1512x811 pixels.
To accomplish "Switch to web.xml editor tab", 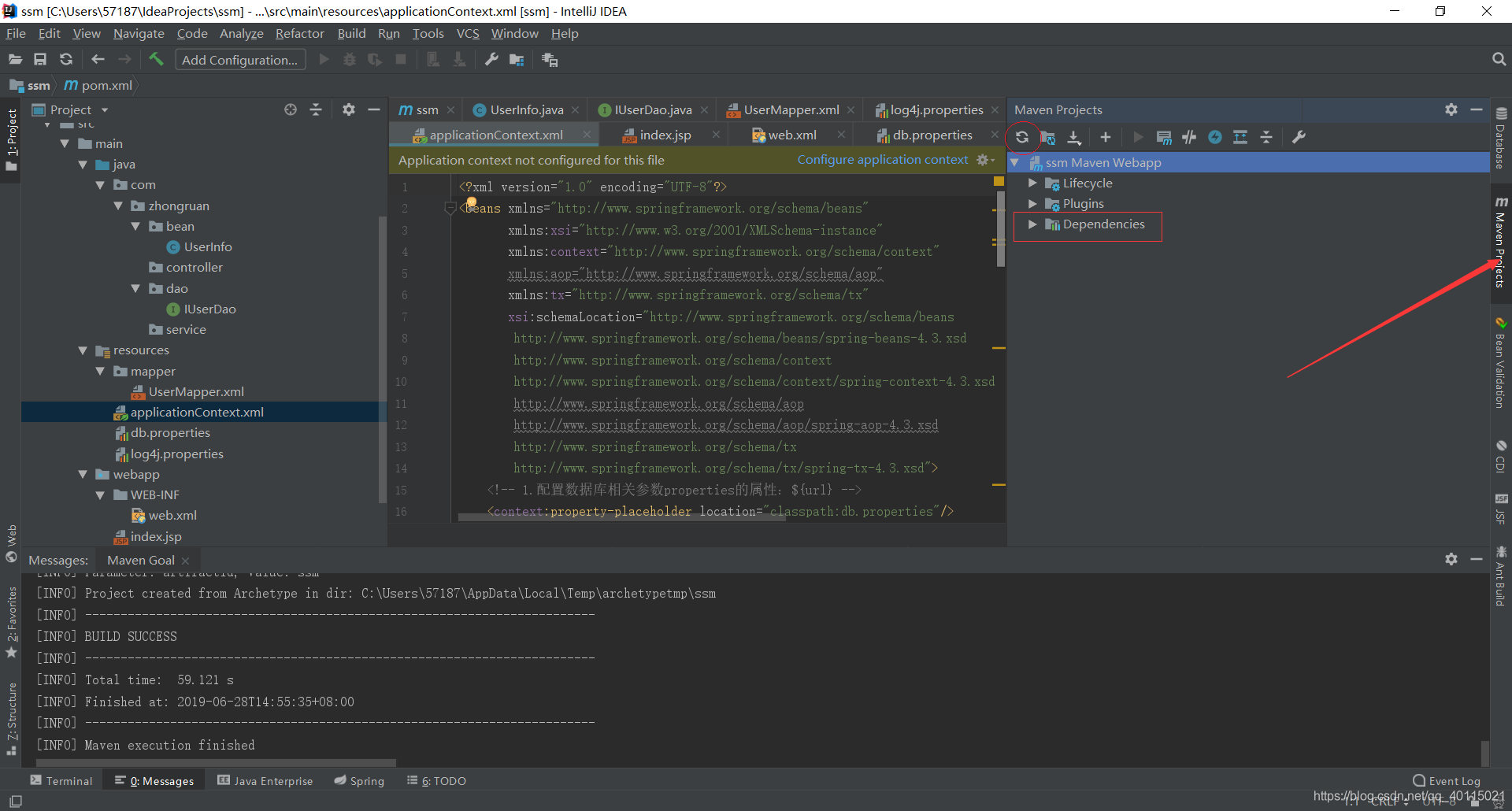I will pyautogui.click(x=792, y=135).
